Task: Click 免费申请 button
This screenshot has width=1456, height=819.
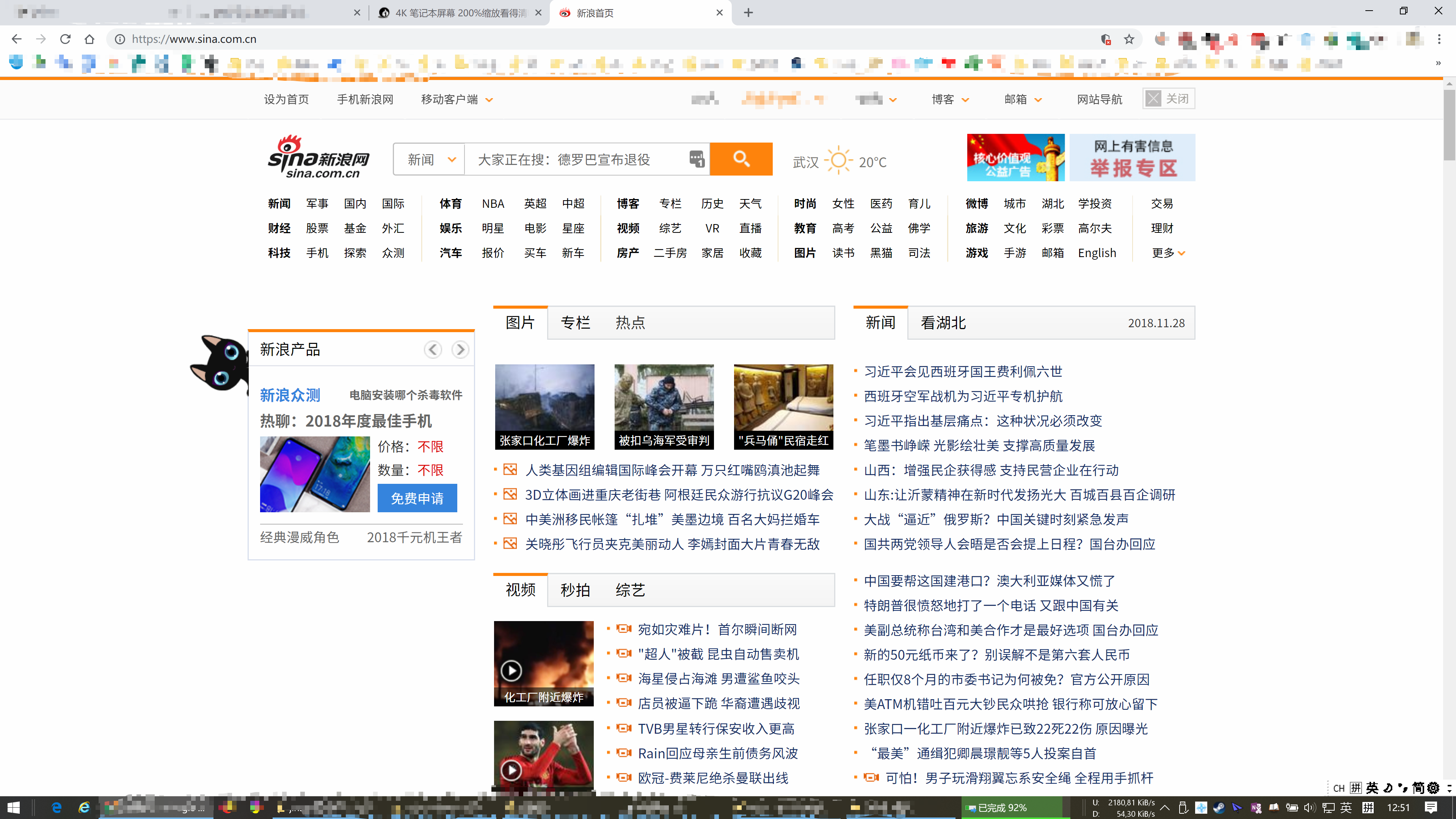Action: [417, 498]
